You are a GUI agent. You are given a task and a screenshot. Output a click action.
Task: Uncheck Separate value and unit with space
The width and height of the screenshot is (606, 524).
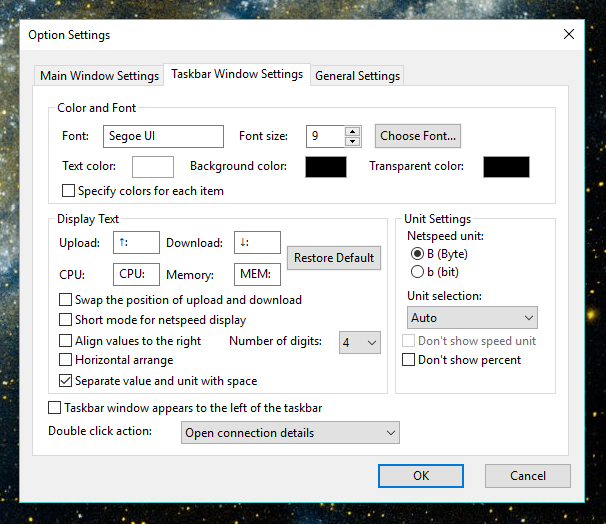point(65,381)
